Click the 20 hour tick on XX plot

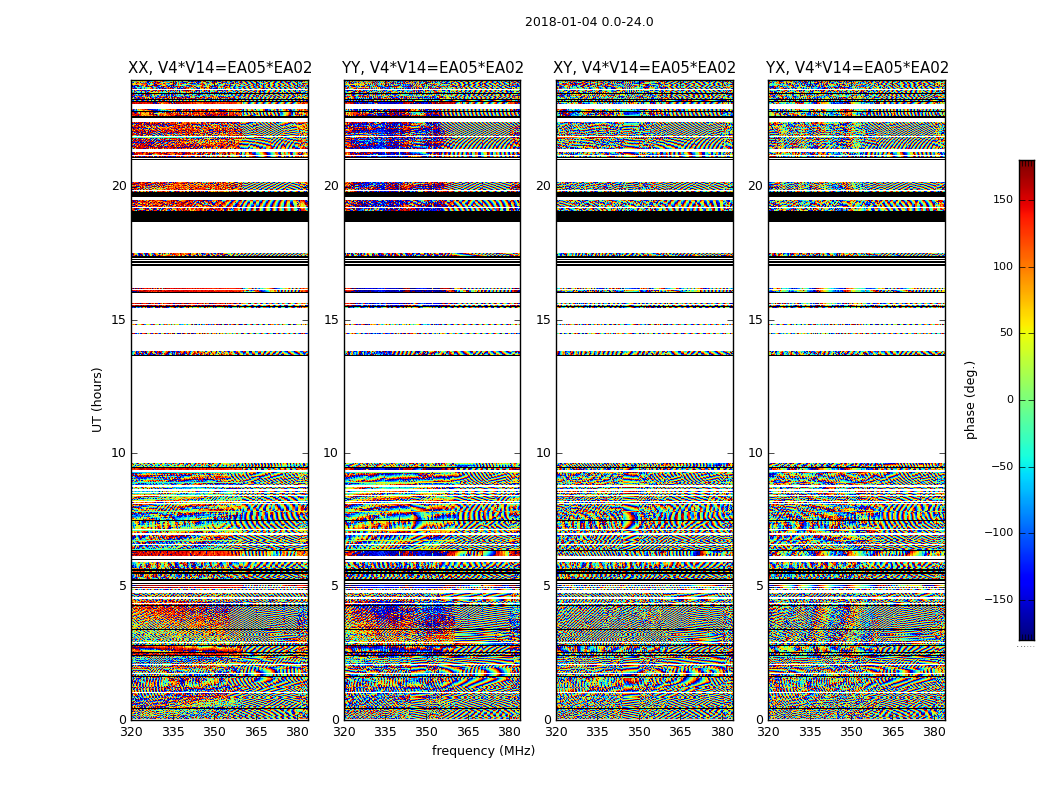pyautogui.click(x=119, y=186)
